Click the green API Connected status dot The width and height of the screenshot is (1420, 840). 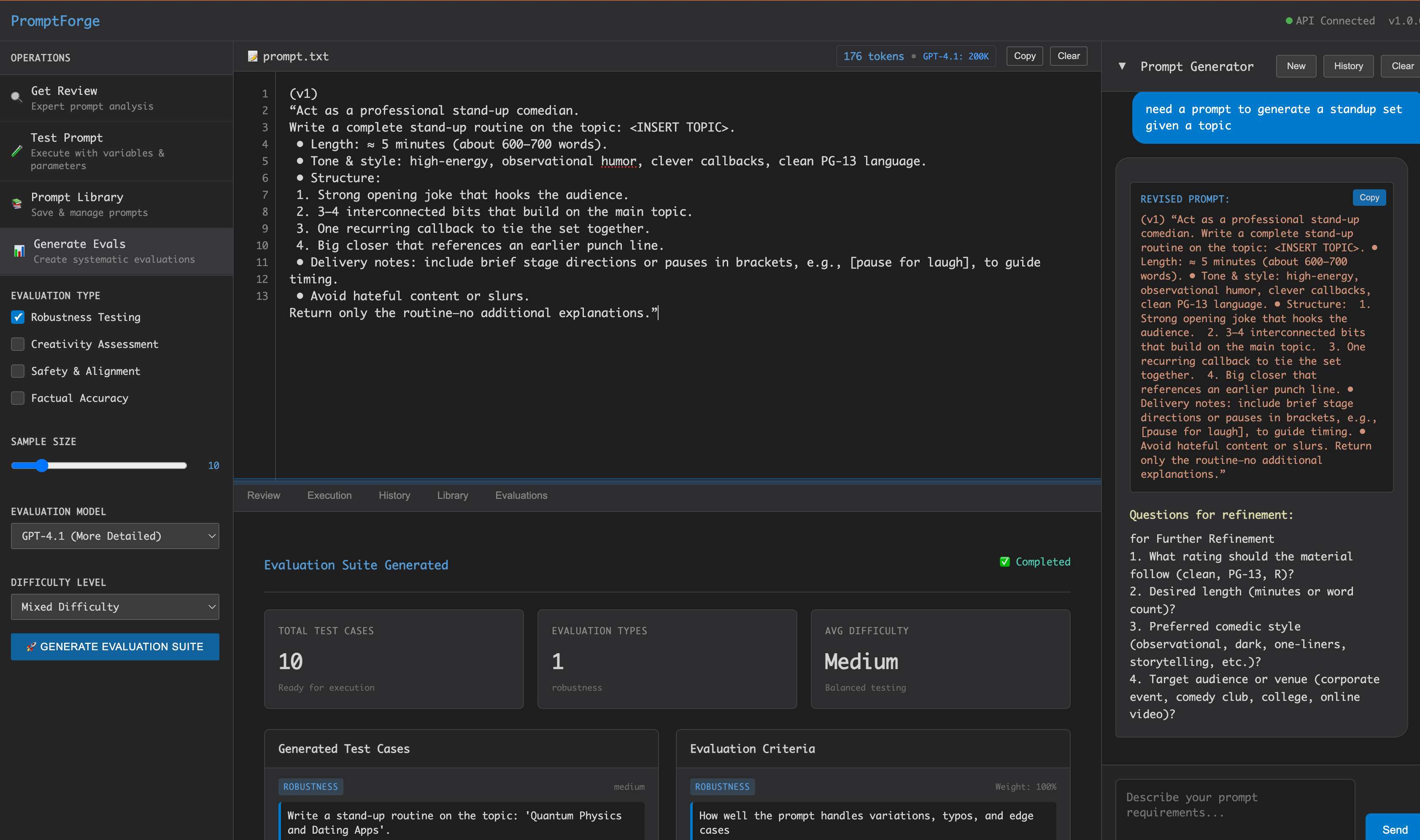tap(1289, 21)
